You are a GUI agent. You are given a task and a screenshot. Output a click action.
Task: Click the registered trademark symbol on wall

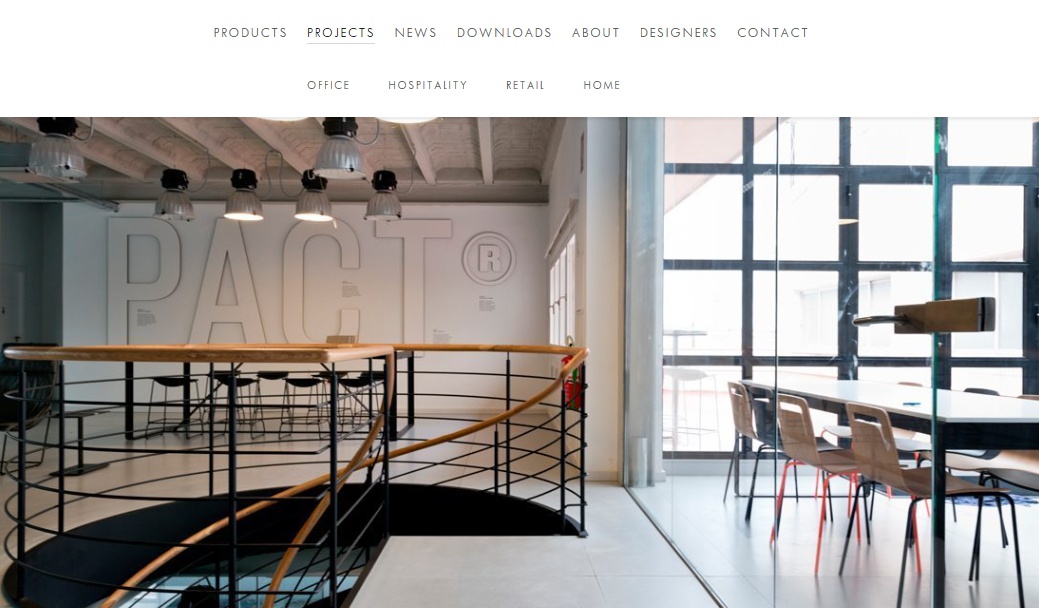click(x=489, y=259)
